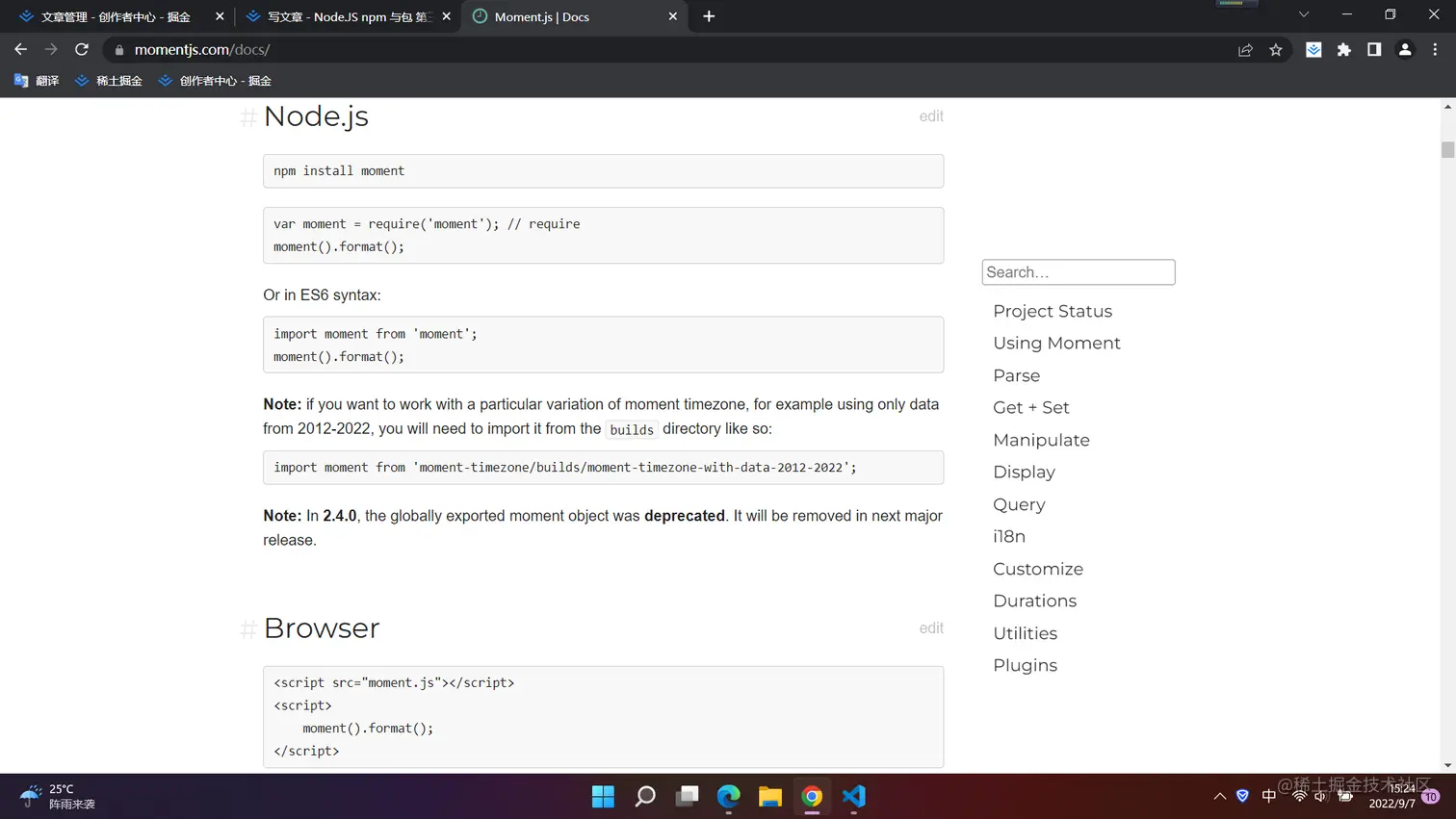This screenshot has width=1456, height=819.
Task: Toggle the browser side panel icon
Action: pyautogui.click(x=1374, y=50)
